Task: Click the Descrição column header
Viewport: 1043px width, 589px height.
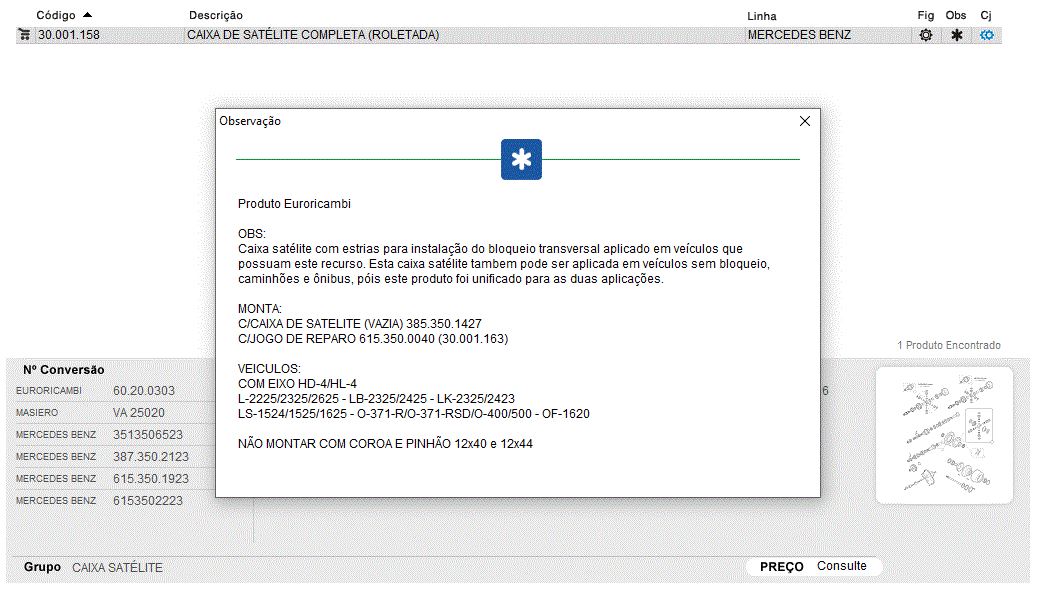Action: tap(215, 16)
